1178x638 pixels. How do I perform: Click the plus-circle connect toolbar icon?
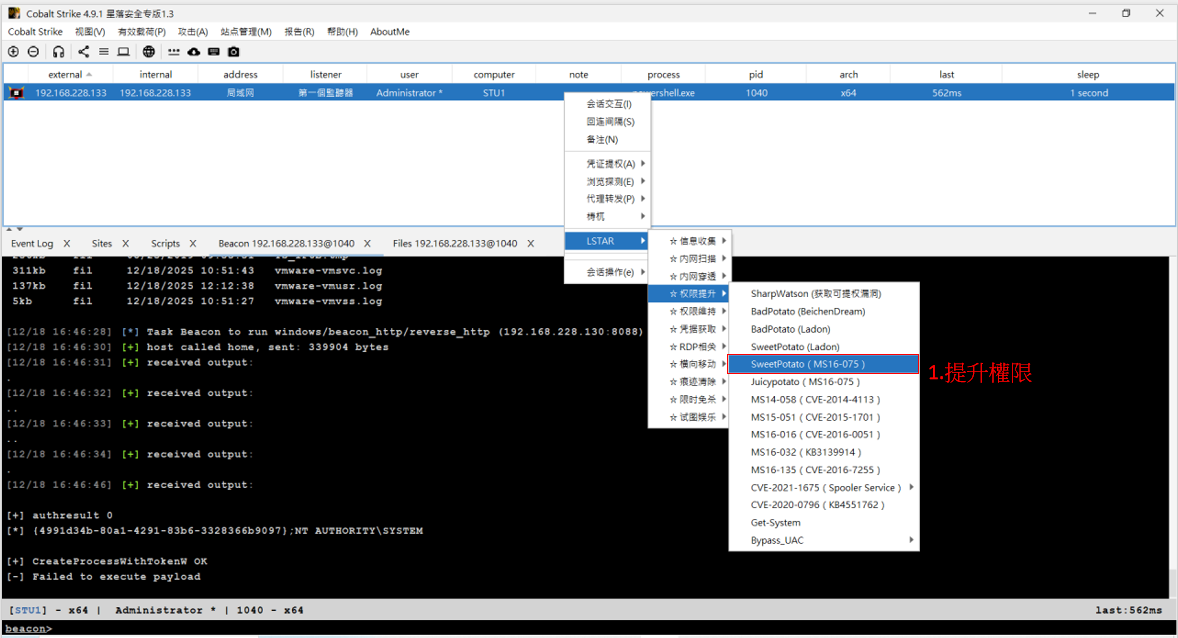pyautogui.click(x=14, y=52)
